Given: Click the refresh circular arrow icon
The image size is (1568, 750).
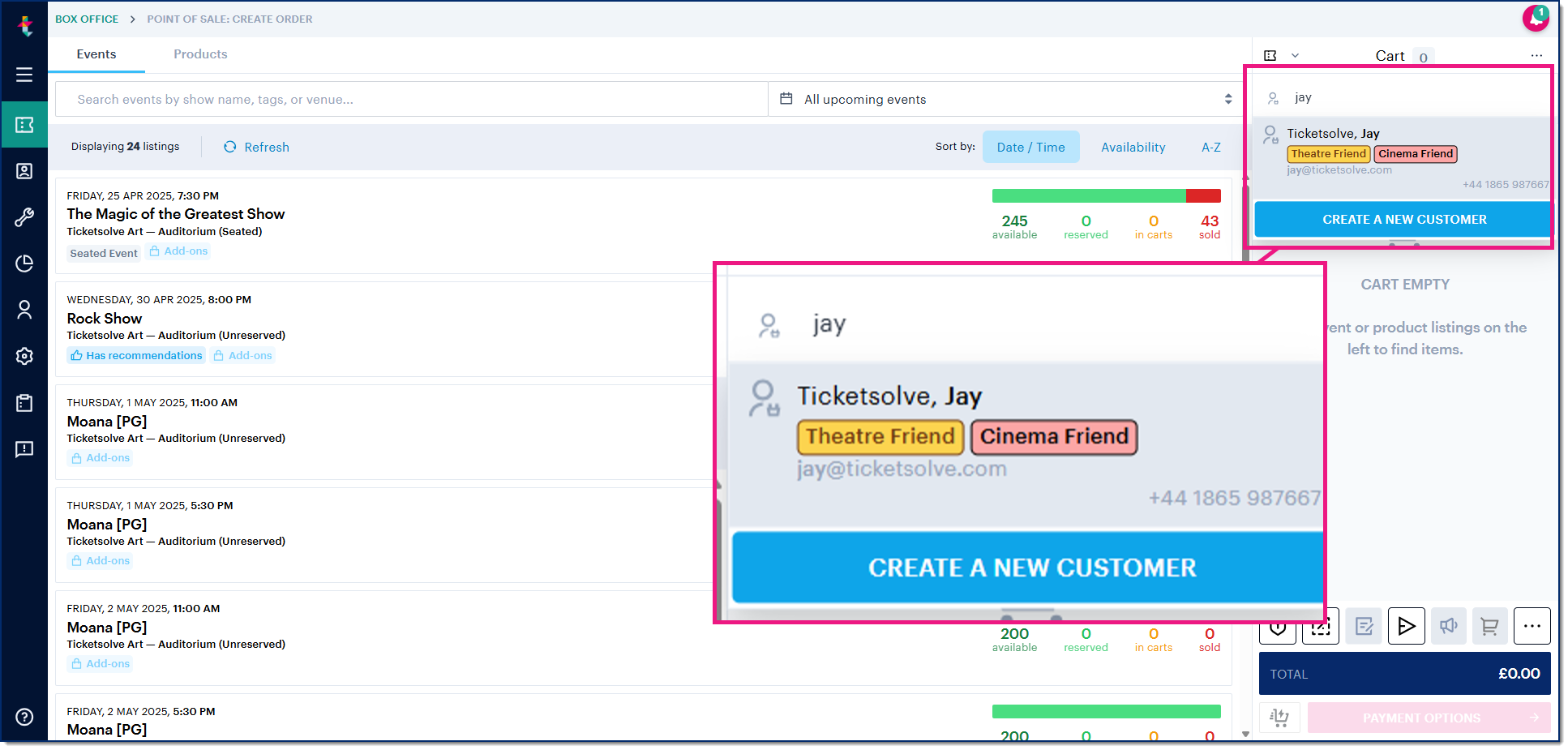Looking at the screenshot, I should click(x=230, y=147).
